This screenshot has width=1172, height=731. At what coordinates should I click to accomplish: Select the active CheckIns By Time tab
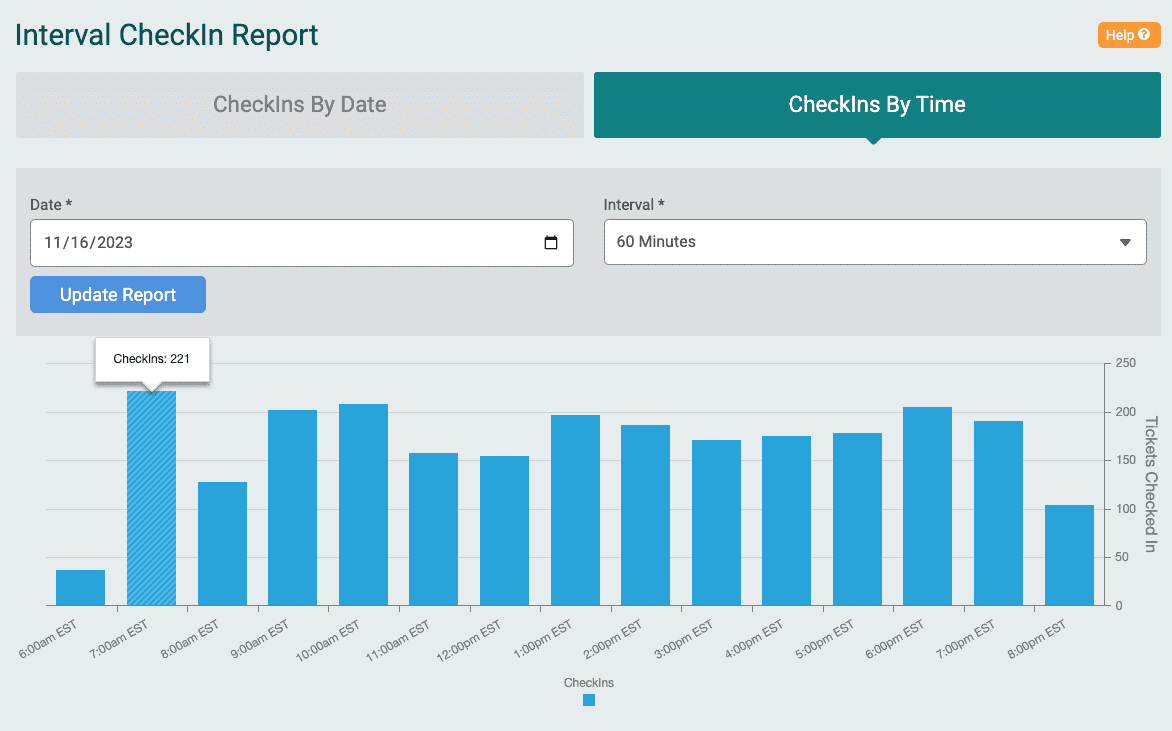[875, 104]
